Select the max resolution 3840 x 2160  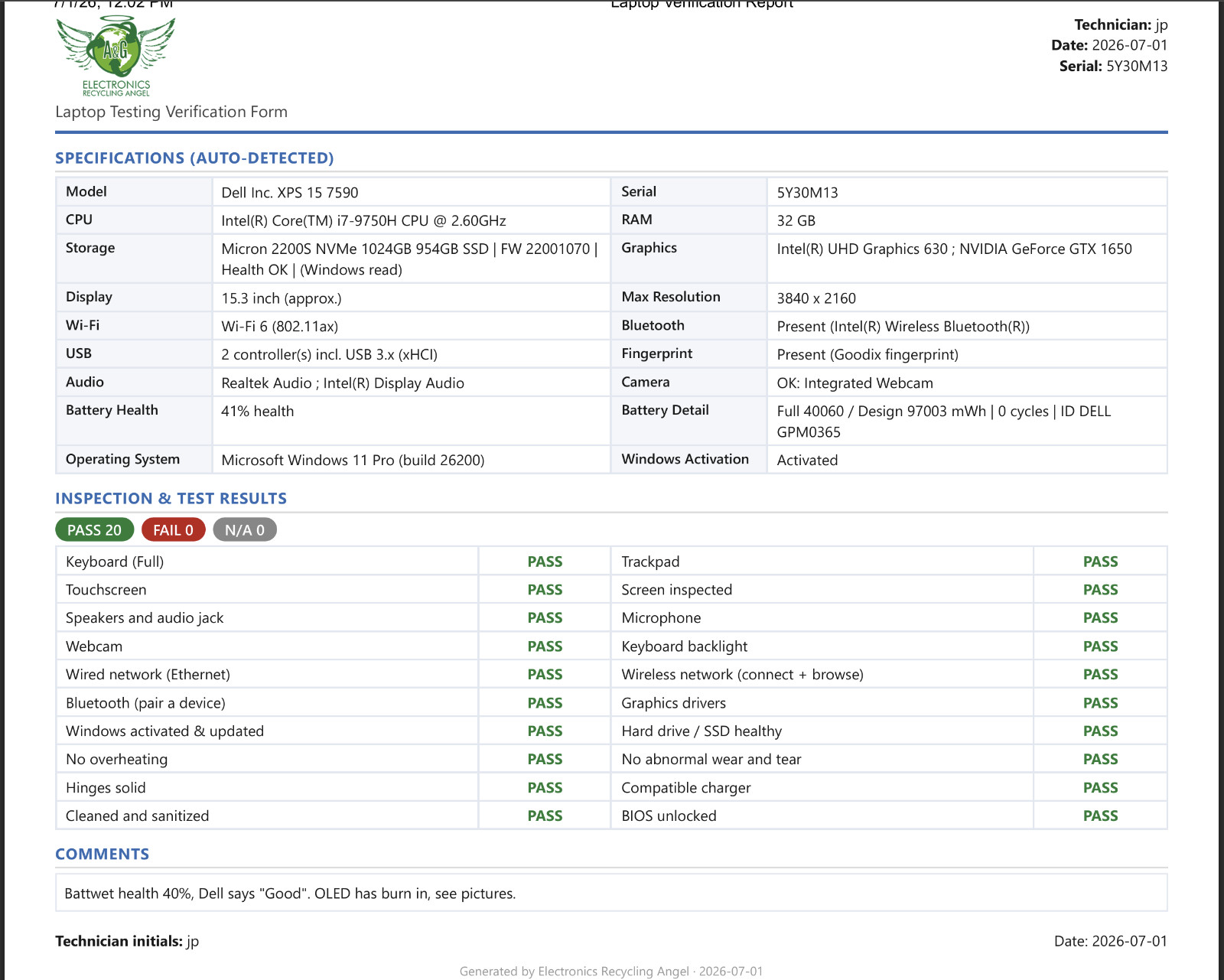tap(816, 298)
